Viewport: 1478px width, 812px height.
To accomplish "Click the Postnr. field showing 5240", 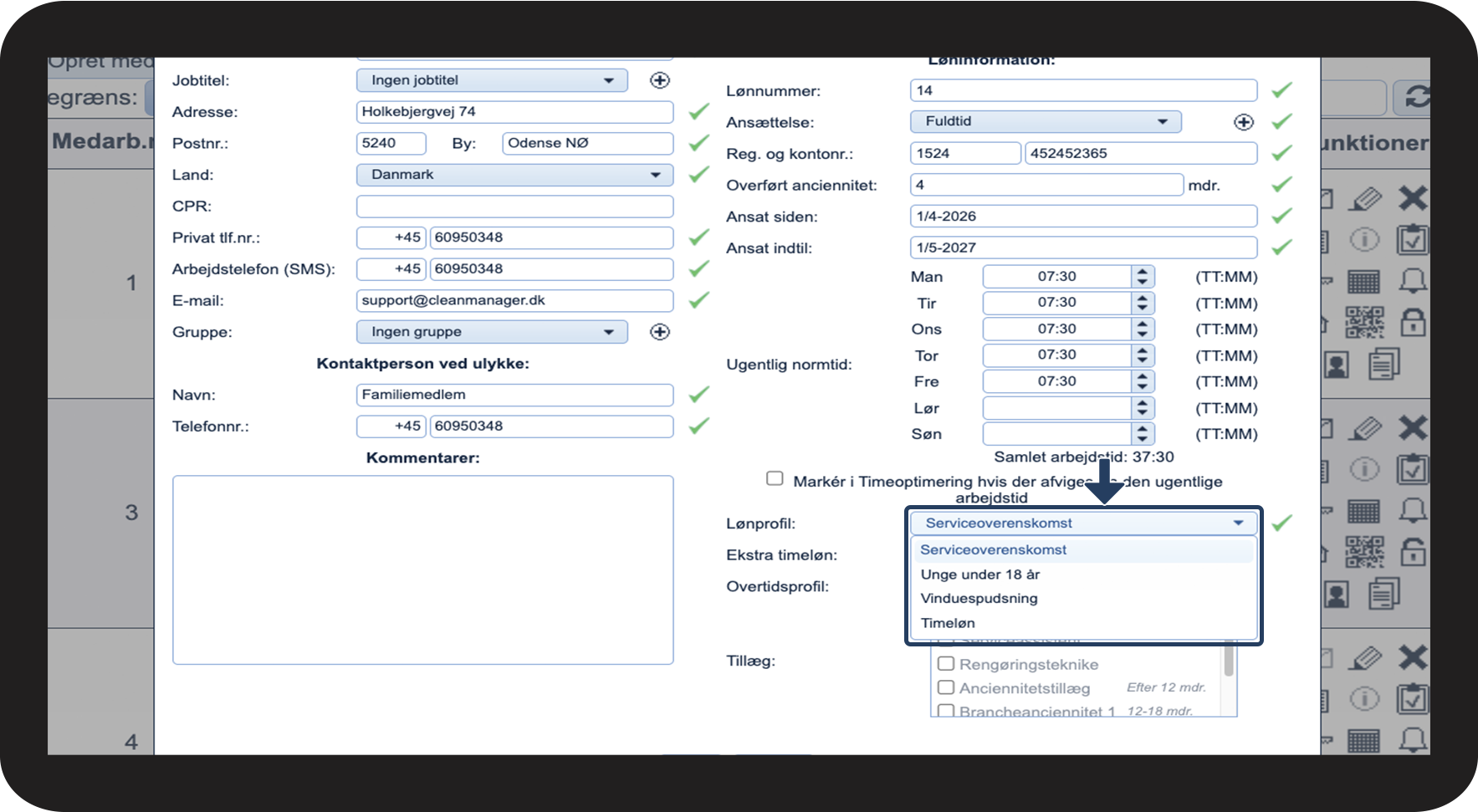I will pos(391,143).
